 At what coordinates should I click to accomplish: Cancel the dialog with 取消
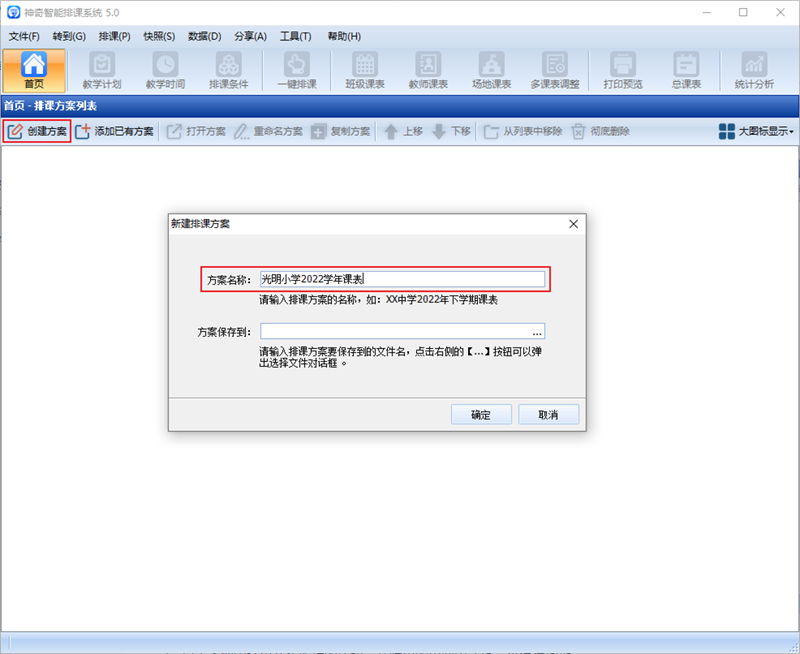coord(548,414)
